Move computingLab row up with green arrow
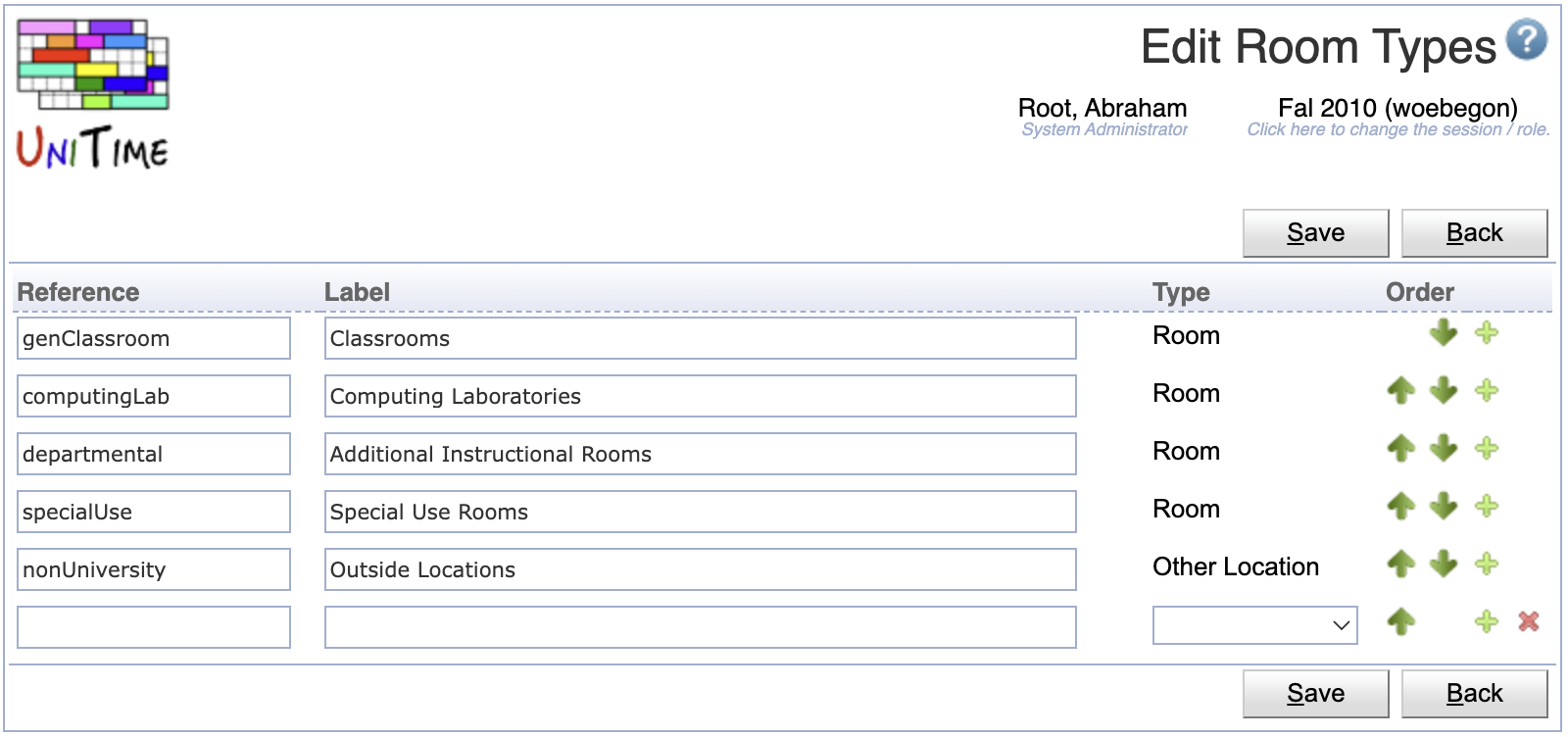 coord(1401,391)
